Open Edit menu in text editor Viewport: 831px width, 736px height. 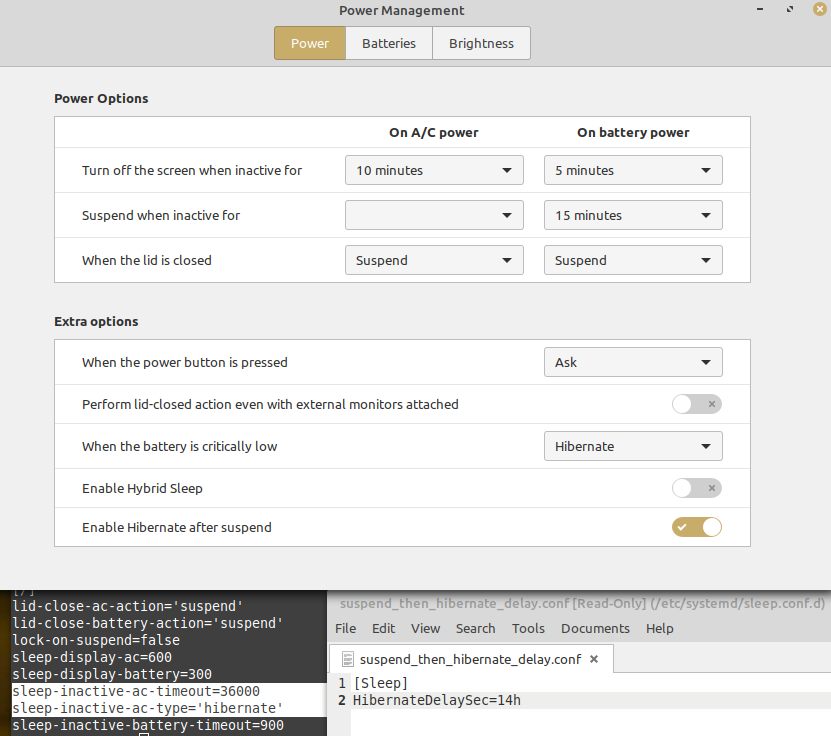[383, 628]
